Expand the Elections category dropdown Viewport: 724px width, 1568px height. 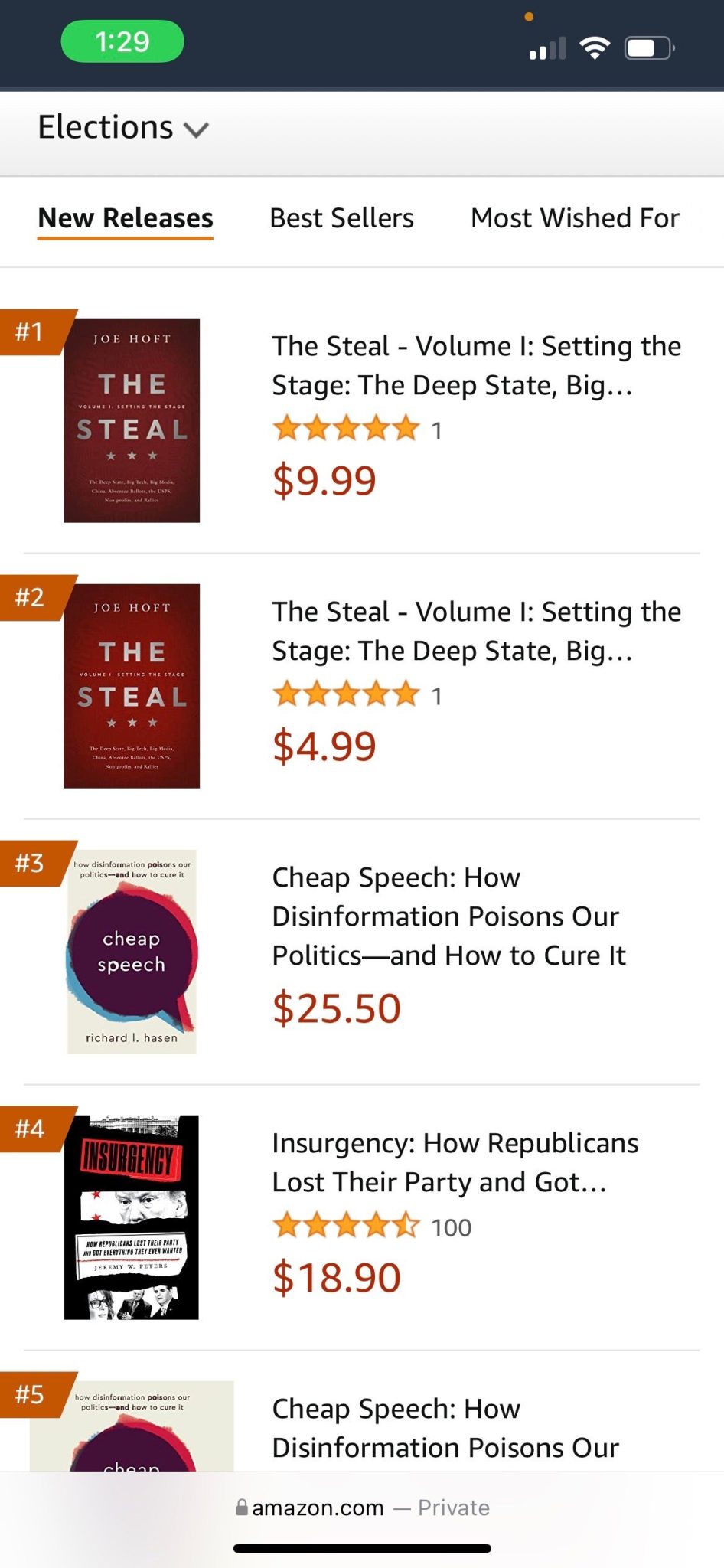coord(123,128)
